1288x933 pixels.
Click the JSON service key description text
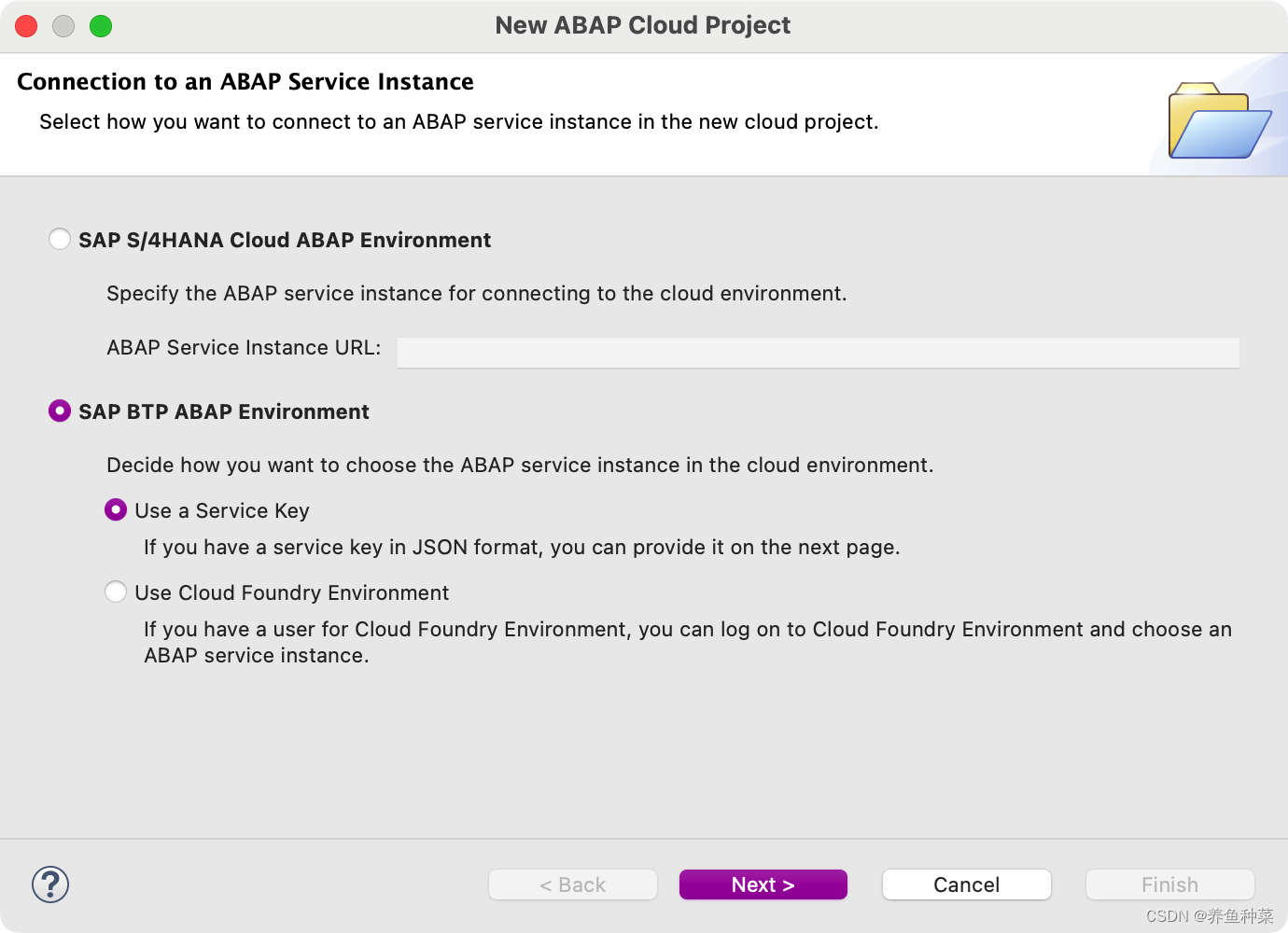pos(522,548)
